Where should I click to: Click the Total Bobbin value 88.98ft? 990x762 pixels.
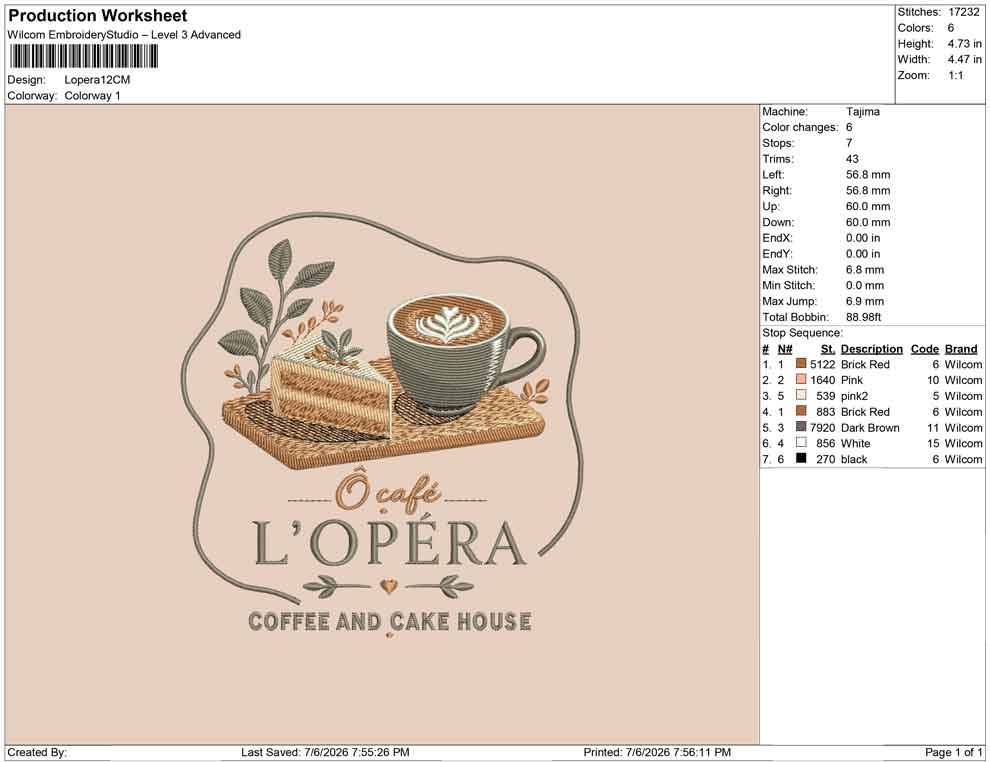[863, 317]
